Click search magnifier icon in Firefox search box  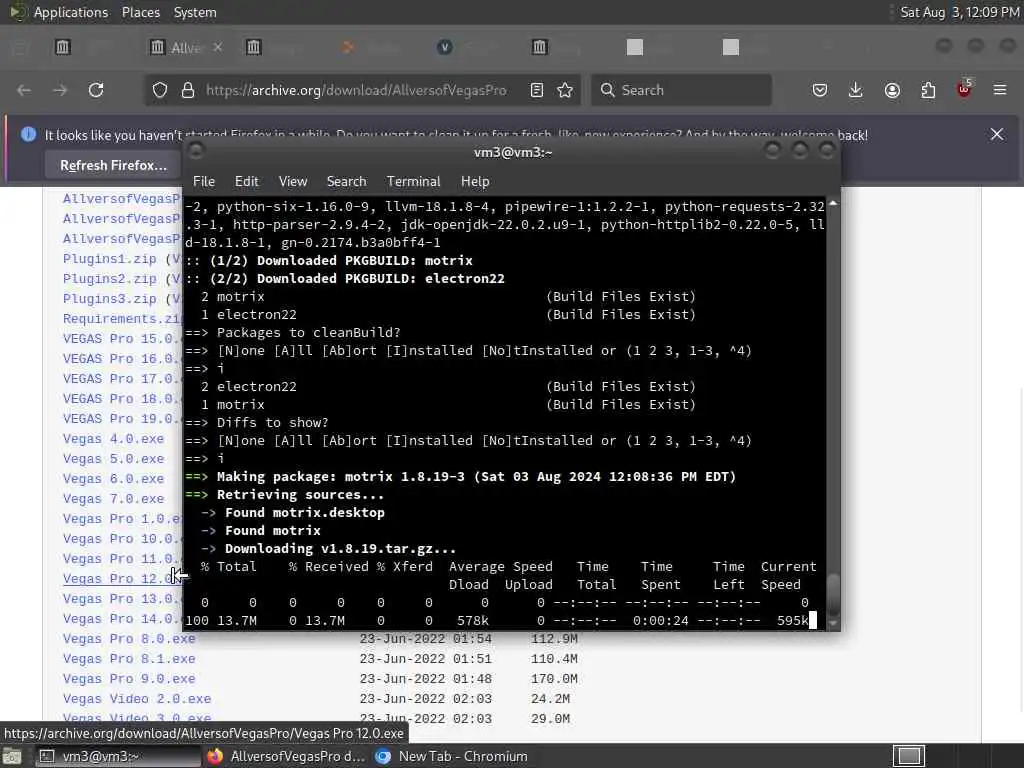(x=607, y=90)
